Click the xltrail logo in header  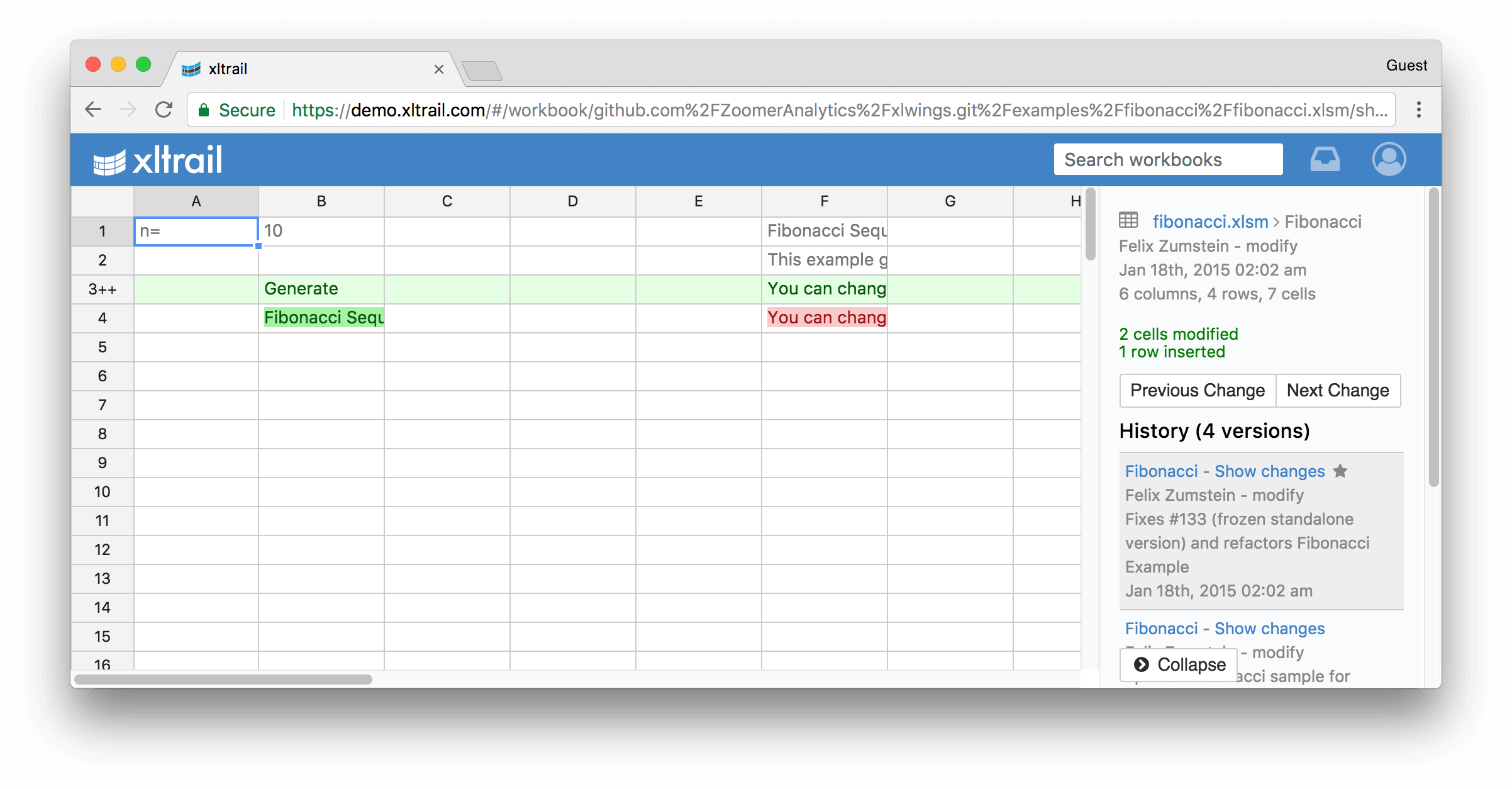pyautogui.click(x=158, y=160)
